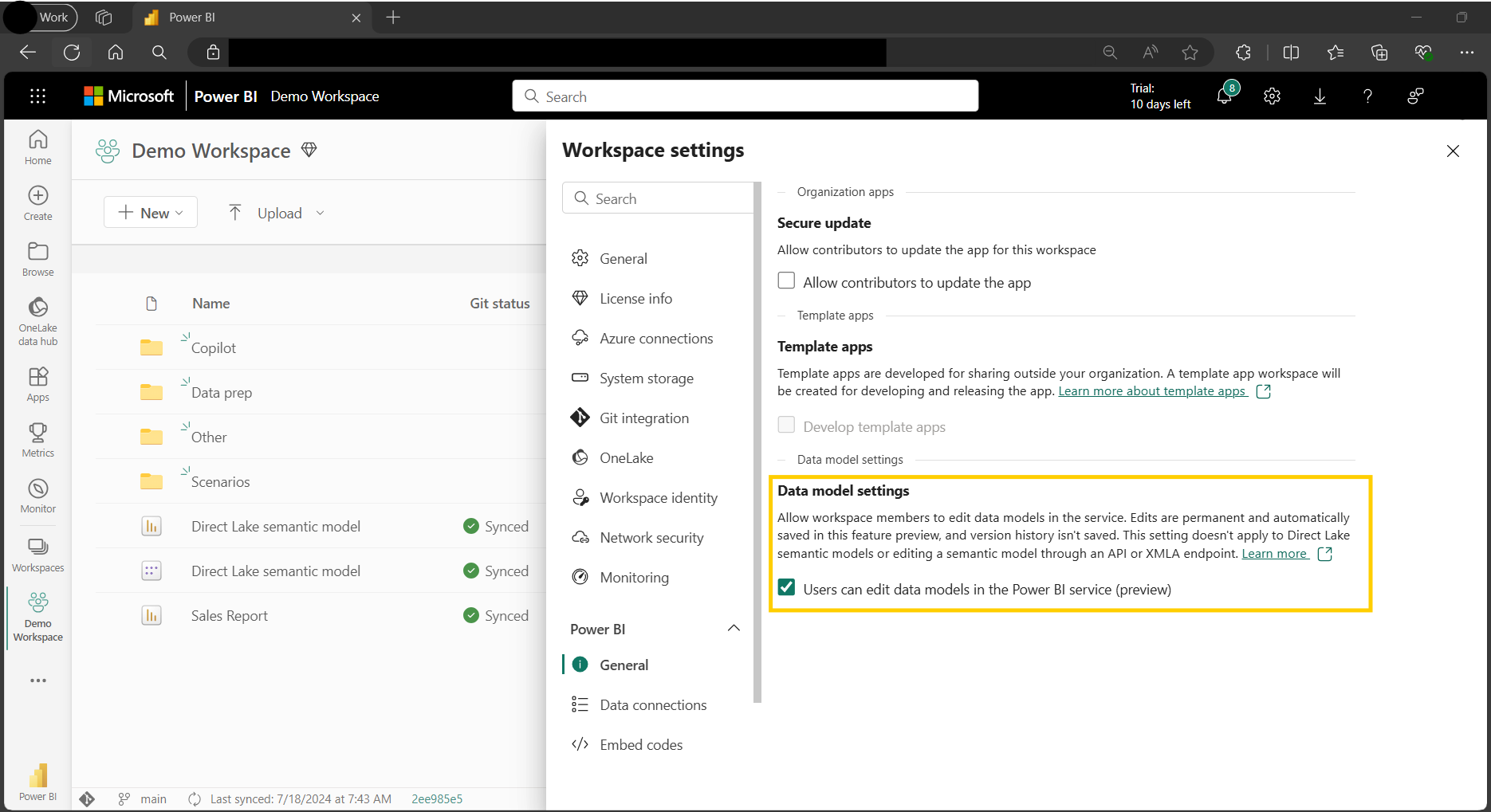Image resolution: width=1491 pixels, height=812 pixels.
Task: Open the OneLake data hub sidebar icon
Action: (x=37, y=321)
